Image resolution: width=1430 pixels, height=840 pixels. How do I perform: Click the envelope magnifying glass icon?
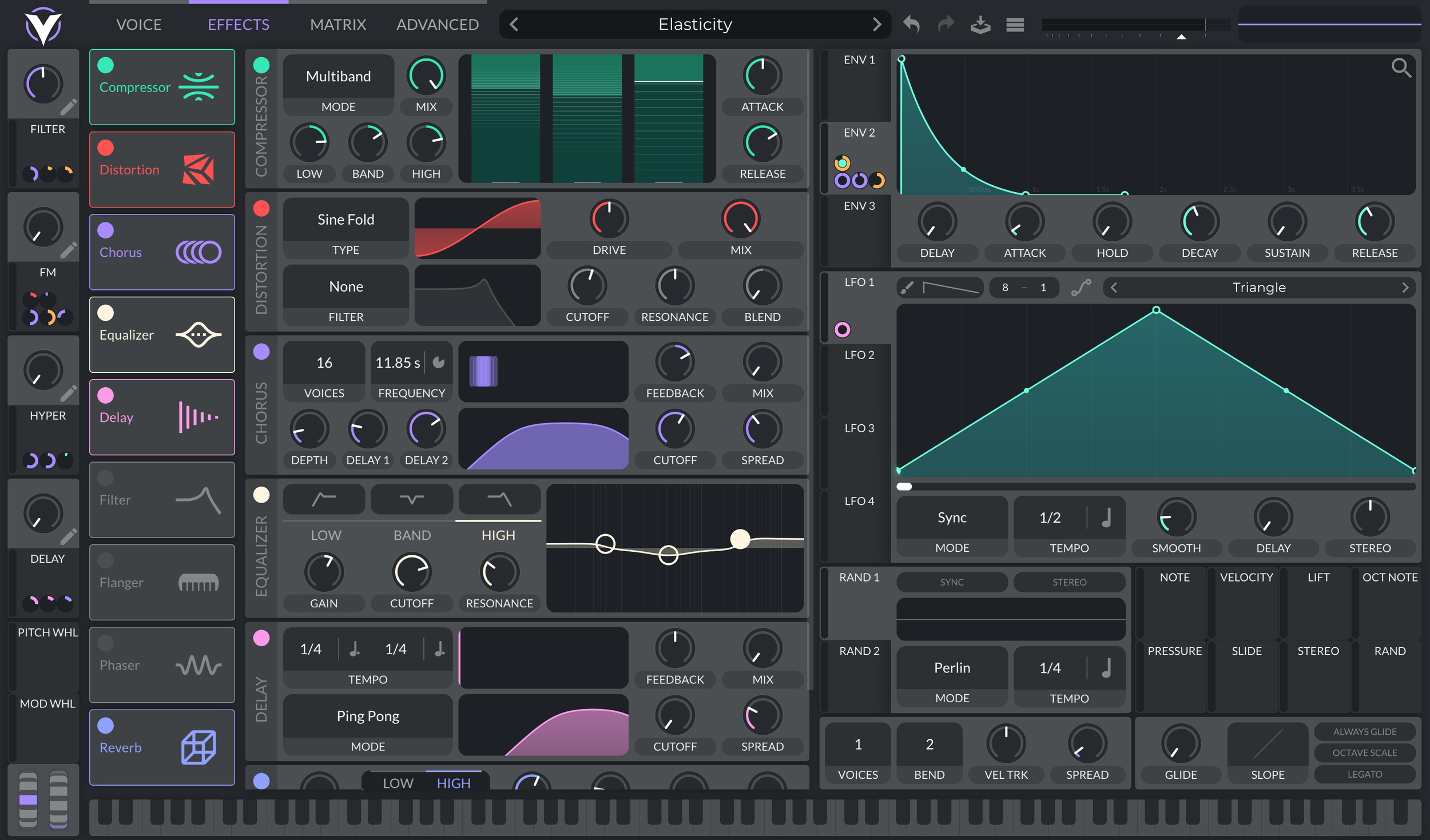1400,68
